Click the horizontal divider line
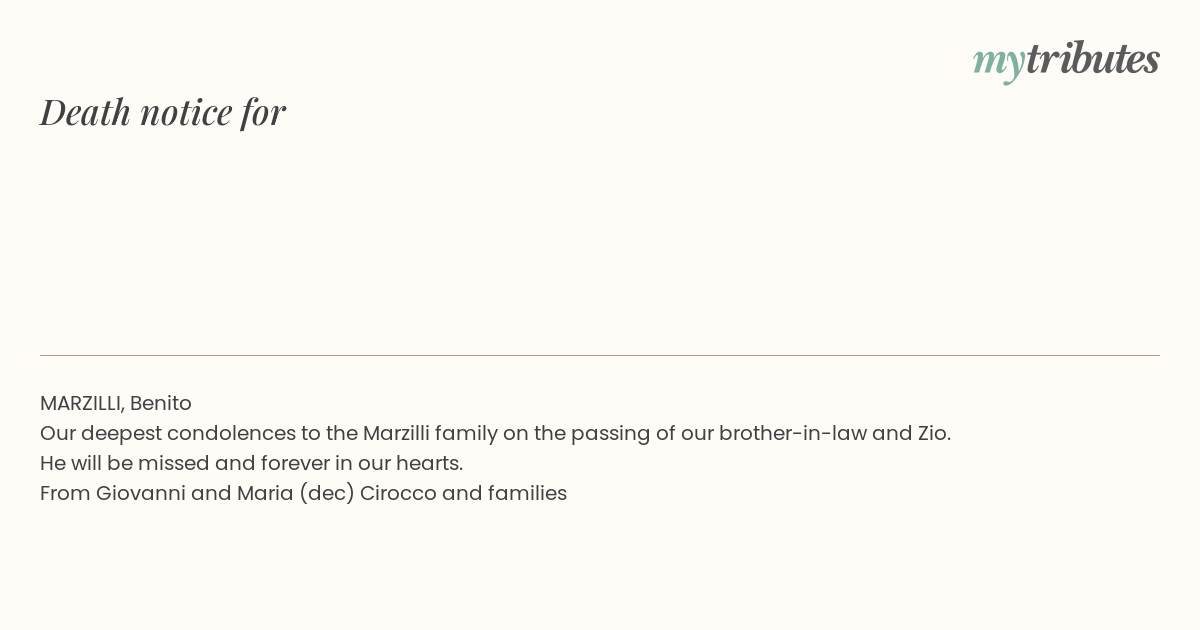This screenshot has width=1200, height=630. coord(600,355)
